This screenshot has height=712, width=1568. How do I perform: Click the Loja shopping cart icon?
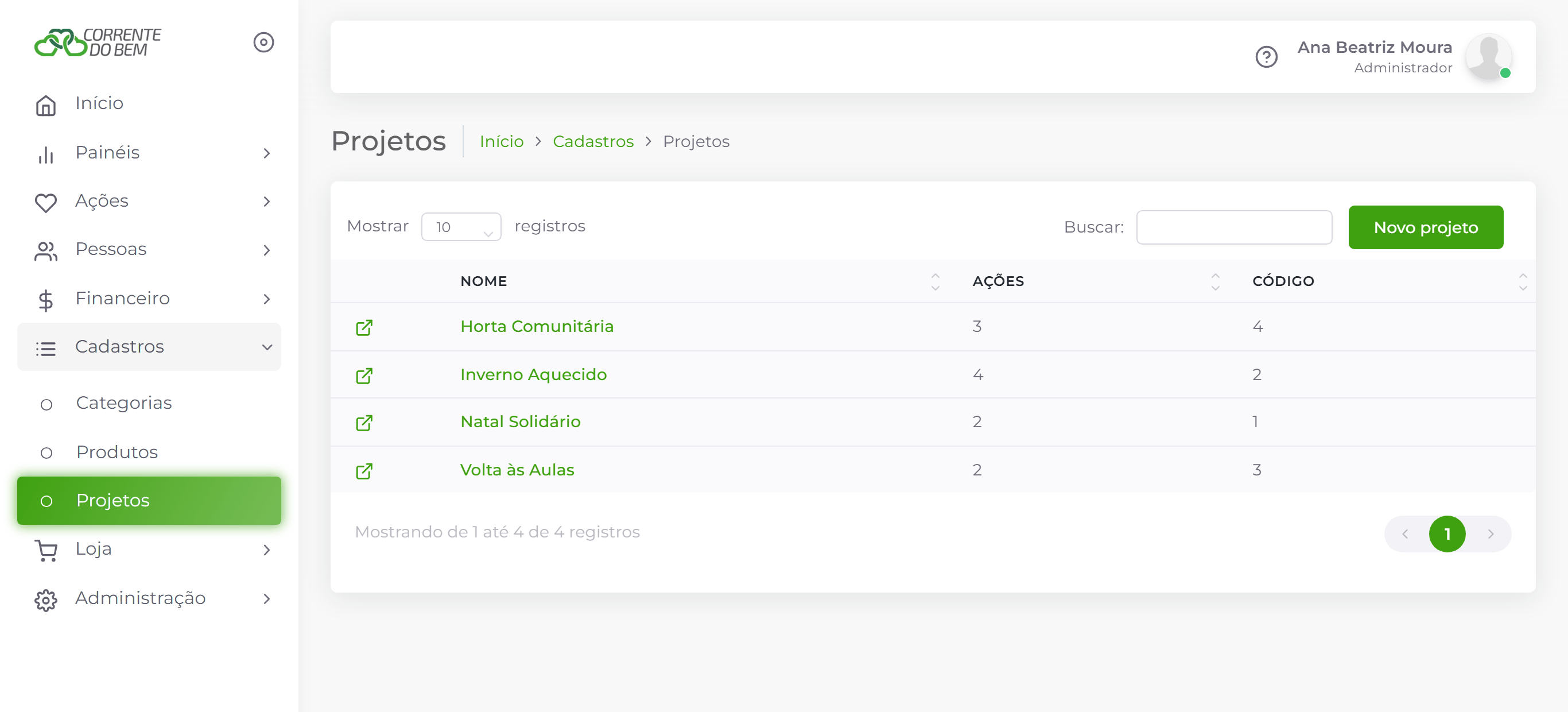point(46,550)
